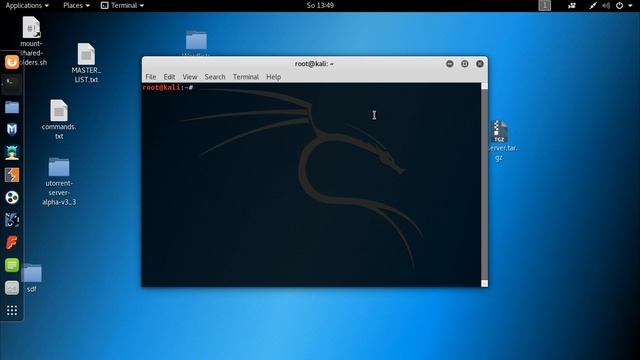Close the root@kali terminal window
This screenshot has width=640, height=360.
[480, 64]
